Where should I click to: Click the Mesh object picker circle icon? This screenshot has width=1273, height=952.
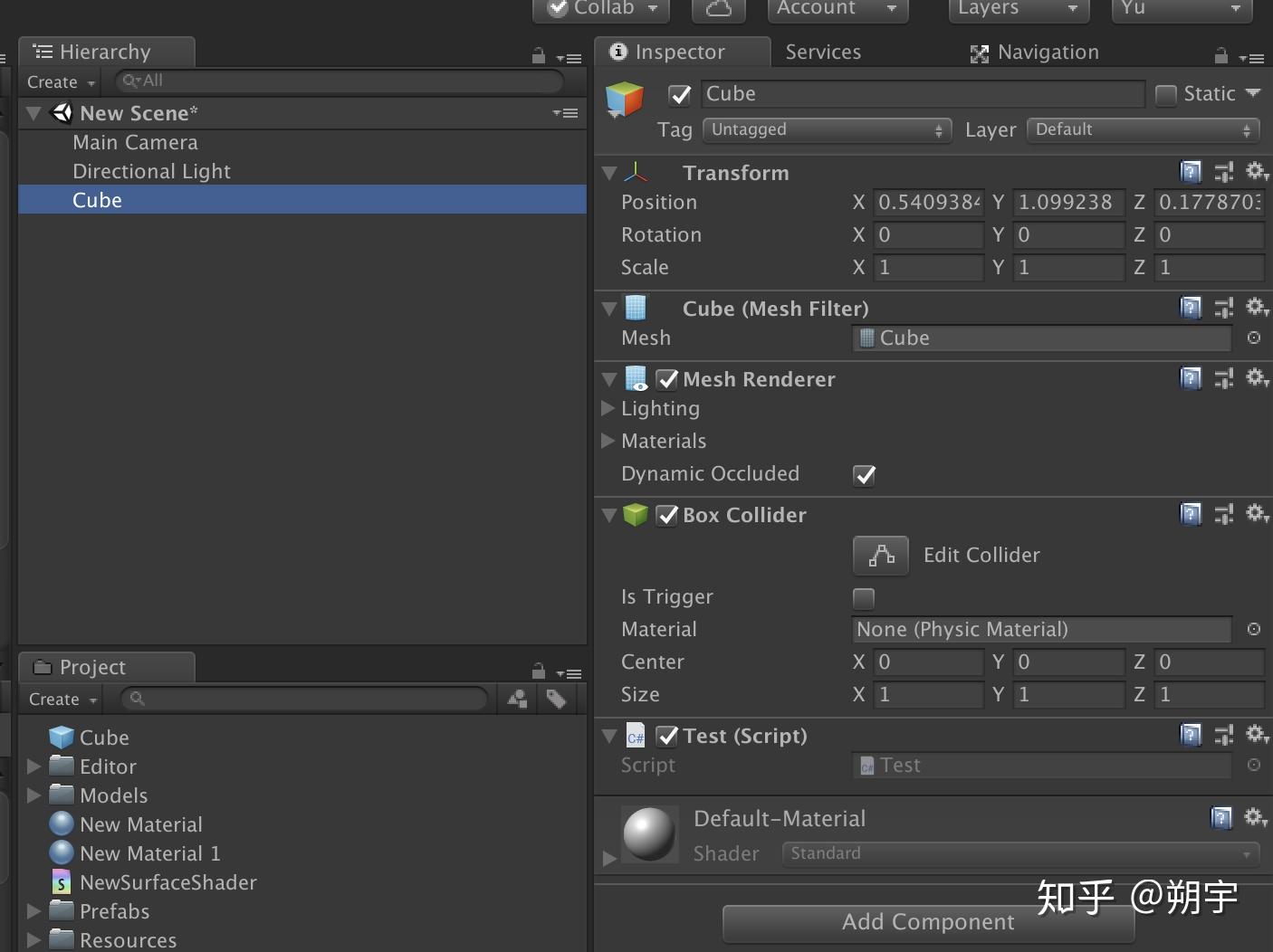coord(1254,338)
